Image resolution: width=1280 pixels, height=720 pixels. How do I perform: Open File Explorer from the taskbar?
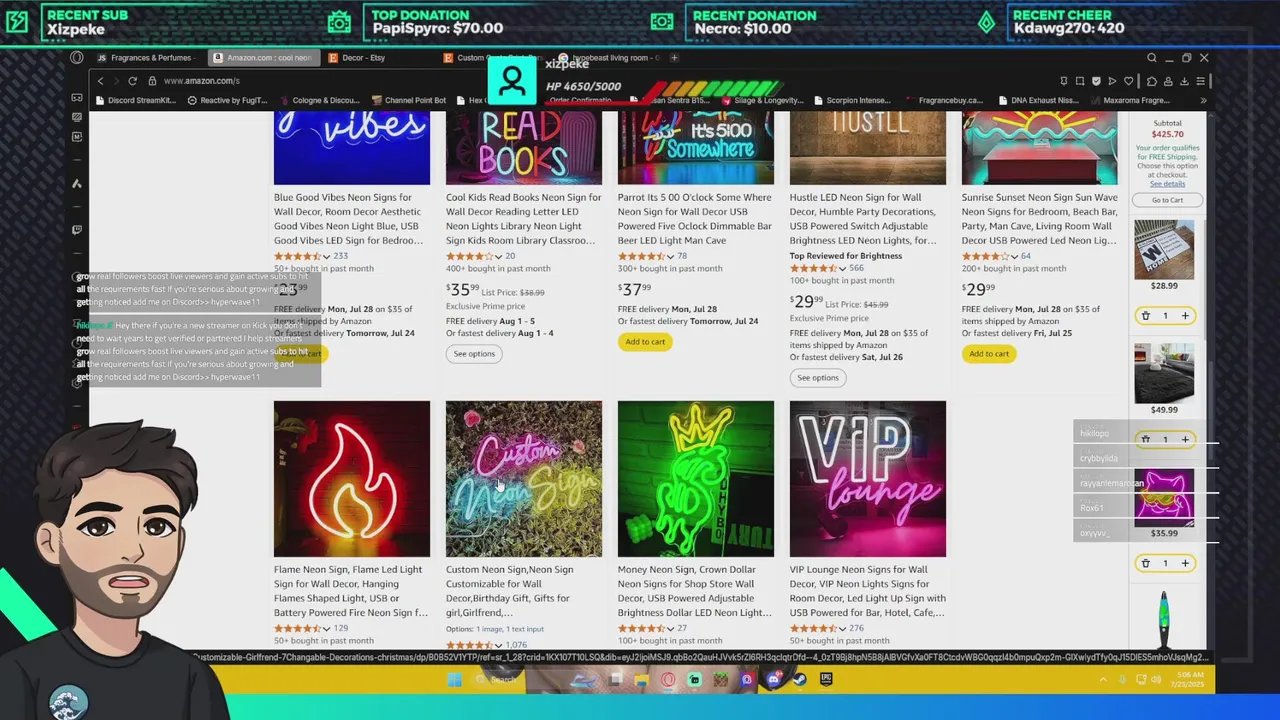pos(641,680)
